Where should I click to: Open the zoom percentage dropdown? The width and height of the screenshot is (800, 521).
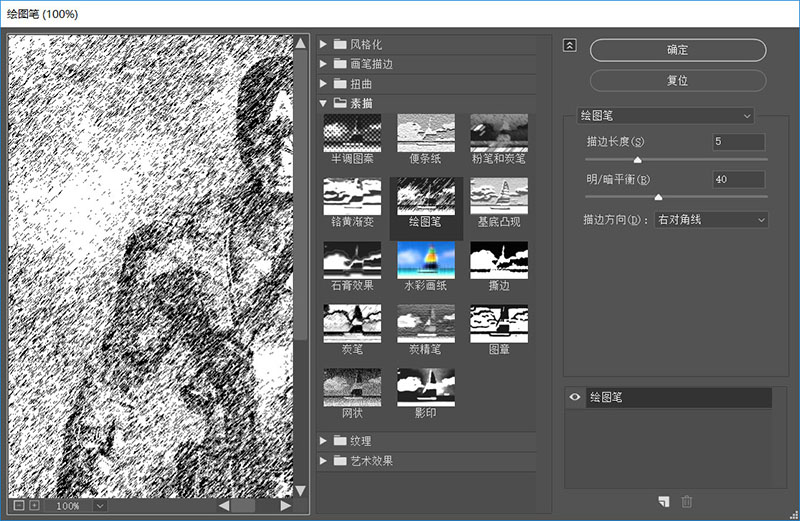(100, 506)
